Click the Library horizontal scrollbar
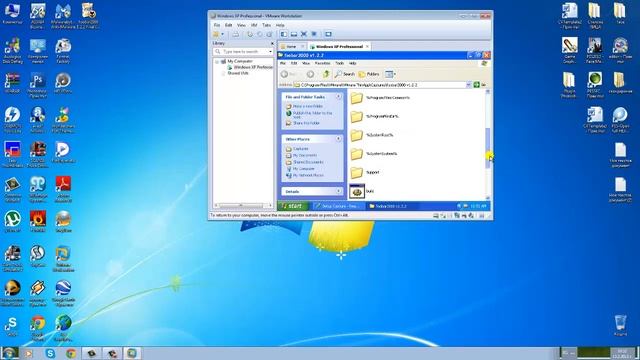This screenshot has height=360, width=640. (243, 205)
